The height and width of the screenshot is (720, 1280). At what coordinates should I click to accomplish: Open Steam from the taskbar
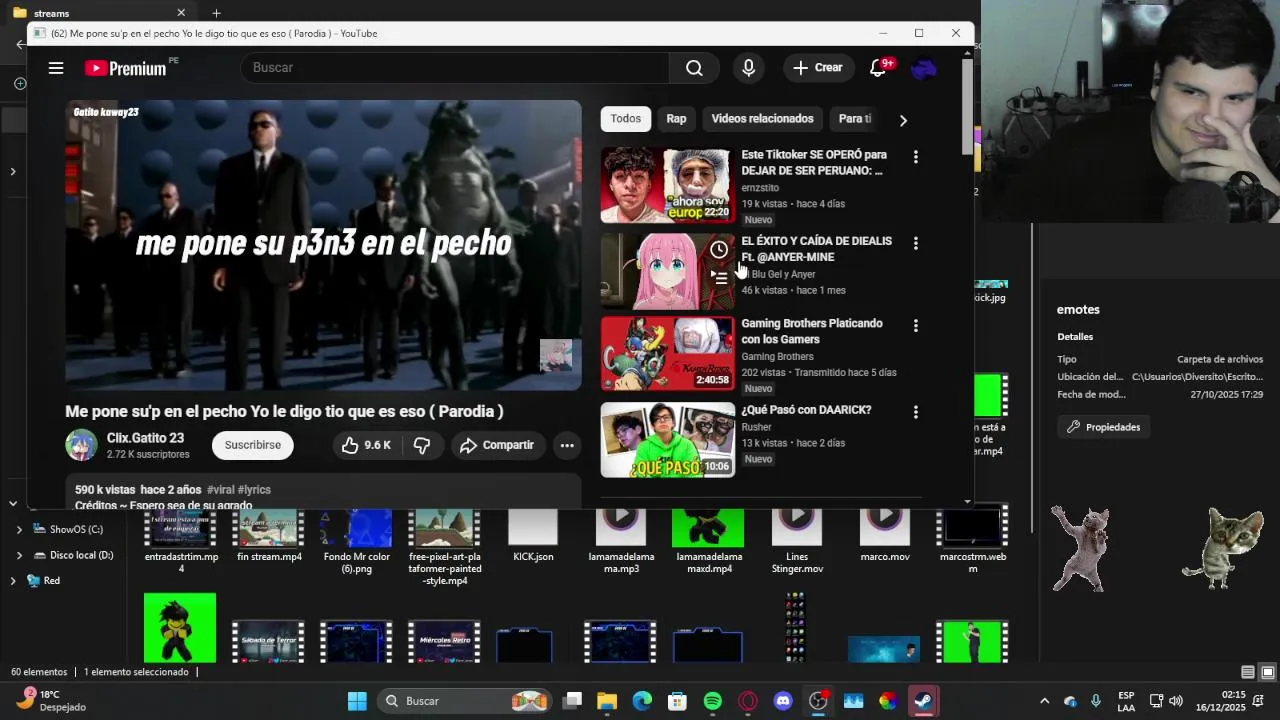pyautogui.click(x=923, y=701)
